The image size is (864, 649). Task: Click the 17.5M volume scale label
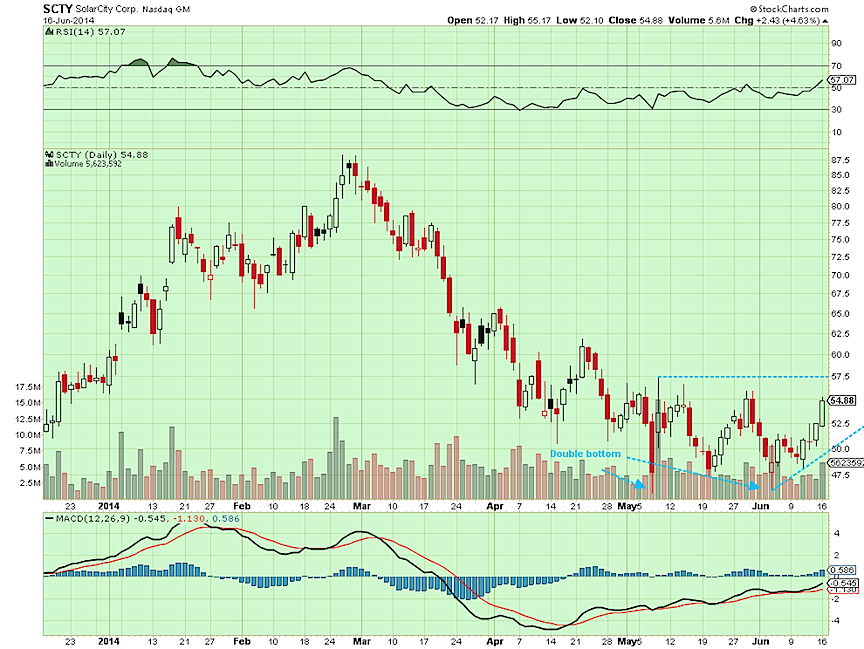(x=27, y=387)
